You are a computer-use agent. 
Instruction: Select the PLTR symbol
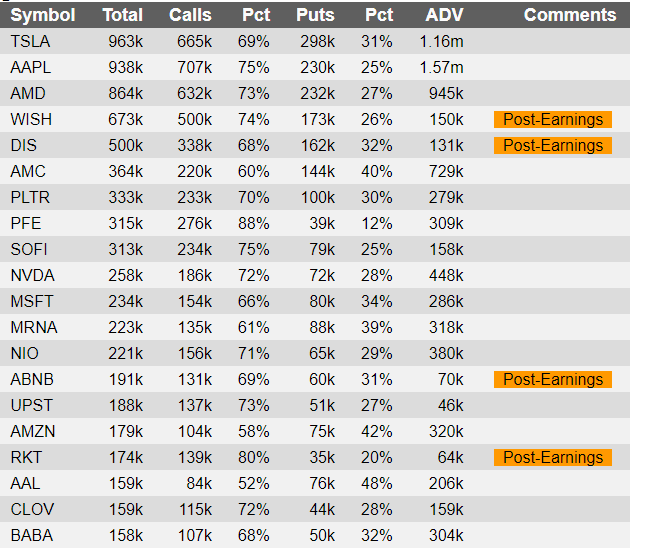coord(30,197)
